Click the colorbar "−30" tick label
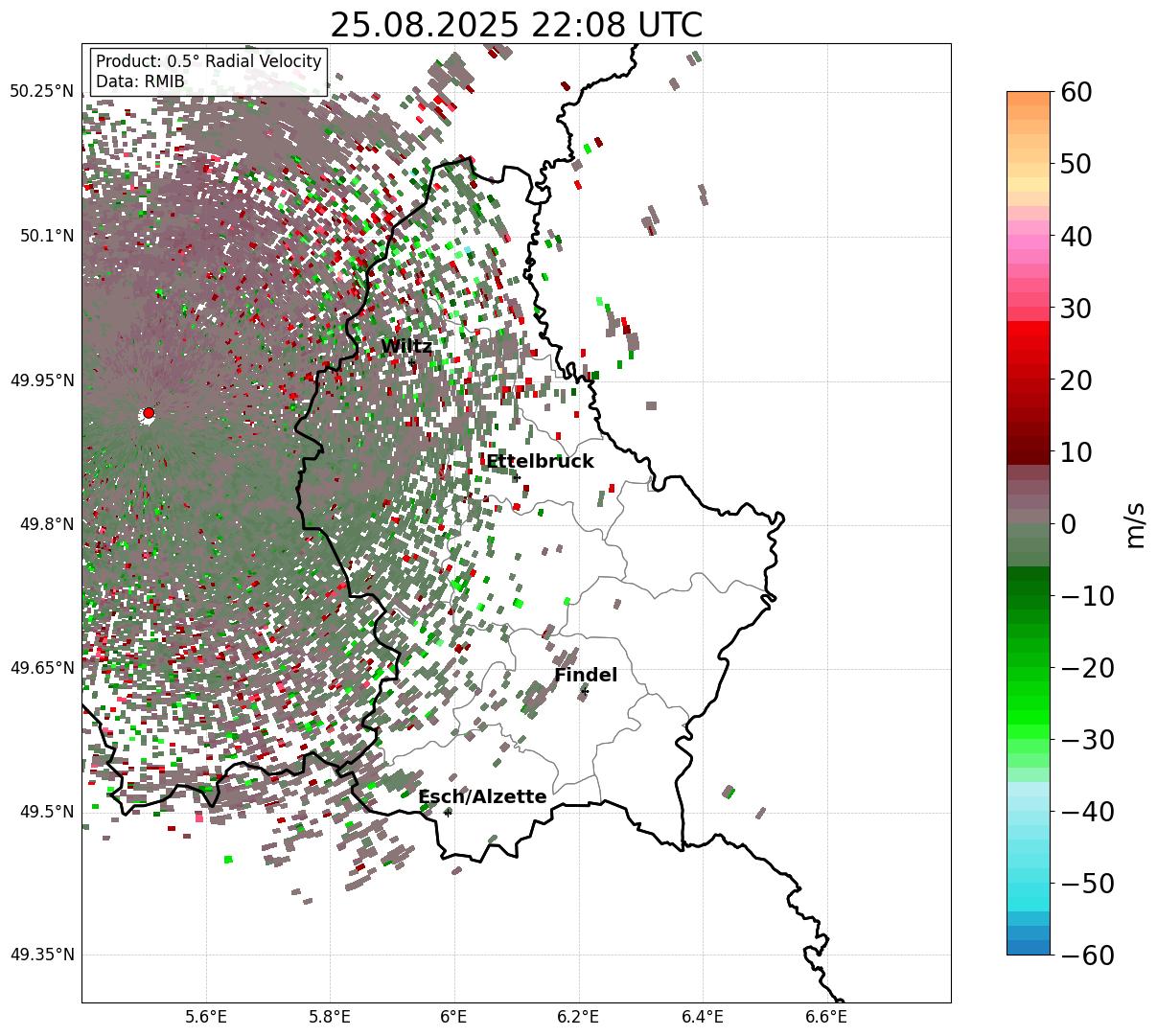Image resolution: width=1157 pixels, height=1036 pixels. 1087,740
